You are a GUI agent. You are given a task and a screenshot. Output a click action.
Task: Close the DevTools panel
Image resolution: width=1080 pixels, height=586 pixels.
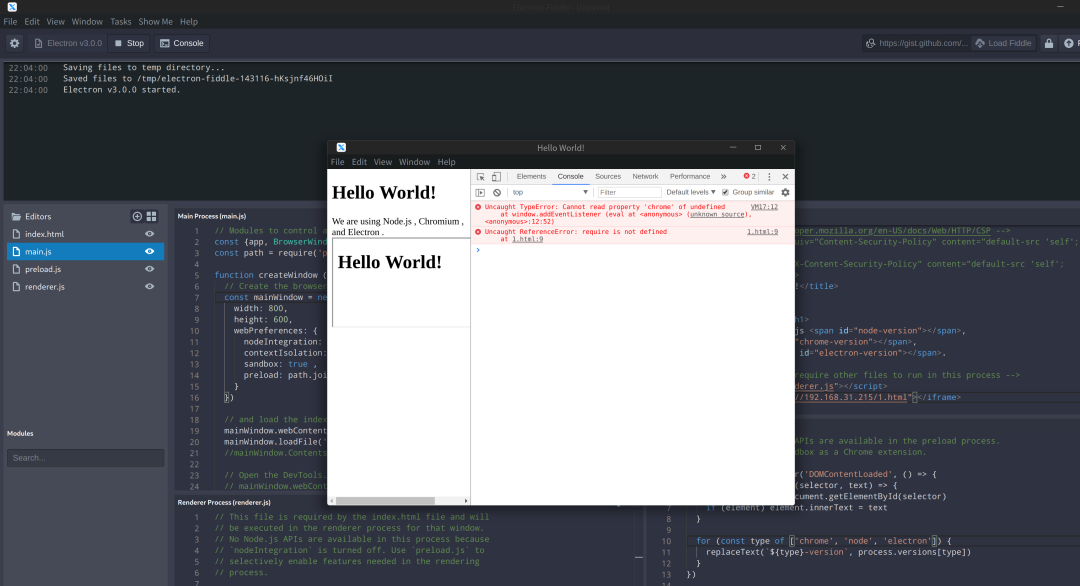point(785,177)
